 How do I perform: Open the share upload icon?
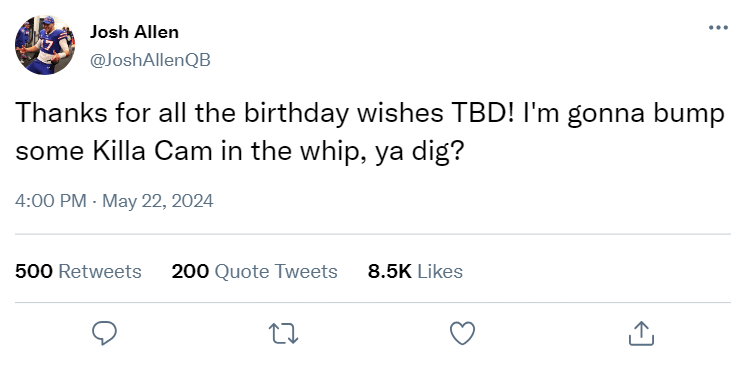(x=641, y=333)
